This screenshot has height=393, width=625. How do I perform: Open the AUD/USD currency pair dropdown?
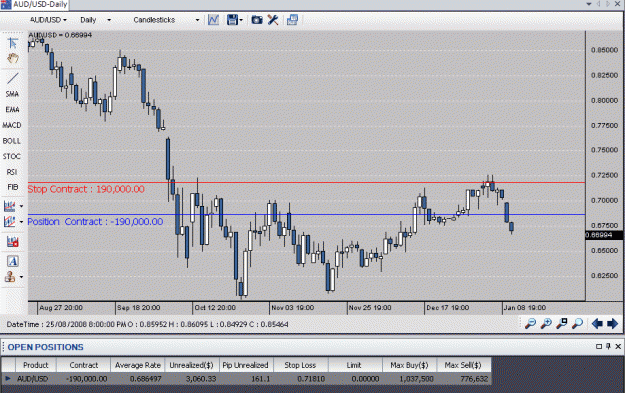pos(48,20)
